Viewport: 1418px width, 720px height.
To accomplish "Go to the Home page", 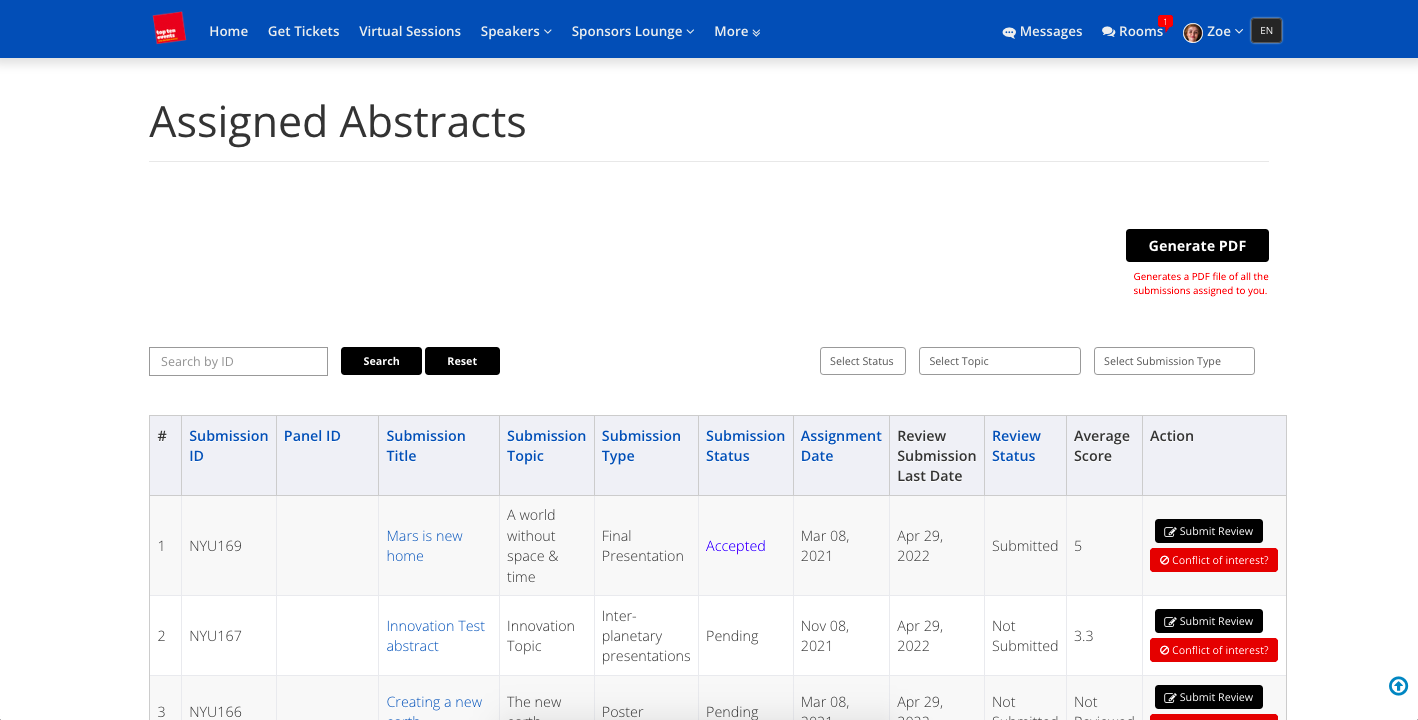I will point(228,31).
